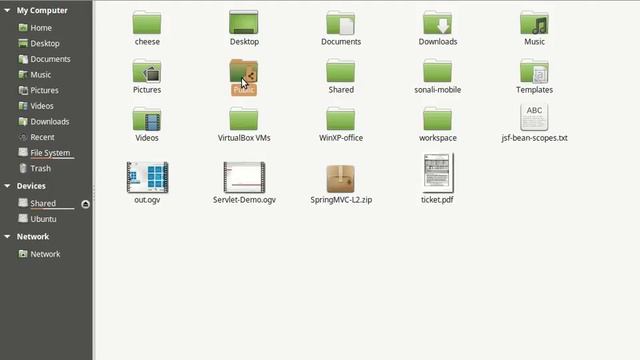Click the SpringMVC-L2.zip file name label
This screenshot has width=640, height=360.
click(341, 200)
